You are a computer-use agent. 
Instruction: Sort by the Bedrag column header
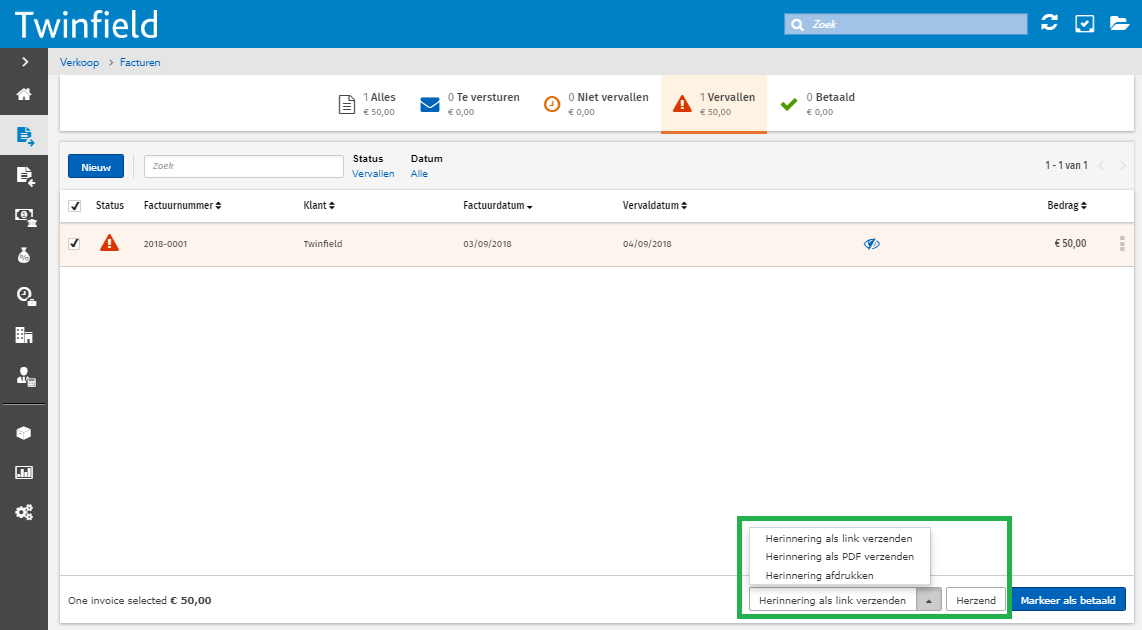pos(1067,205)
